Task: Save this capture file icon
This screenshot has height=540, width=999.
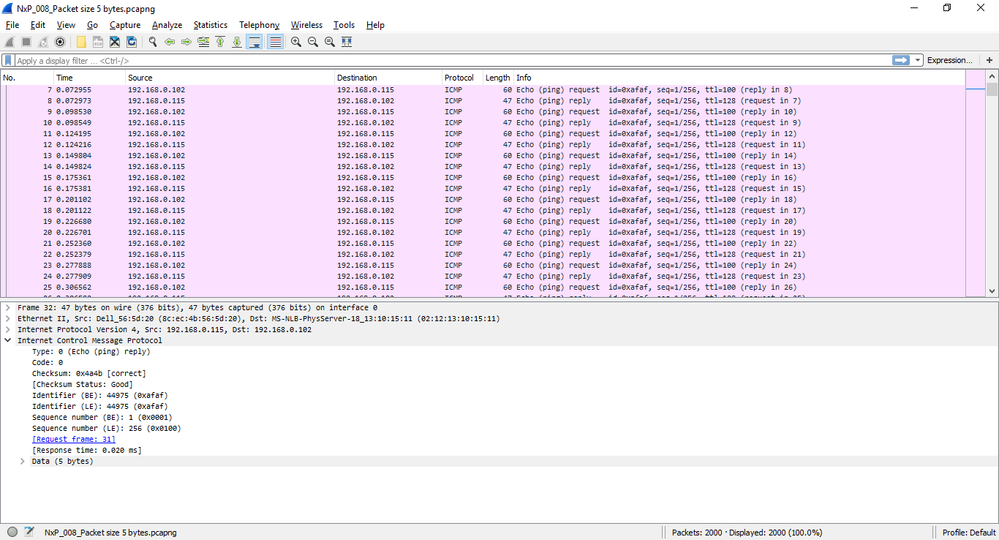Action: coord(97,42)
